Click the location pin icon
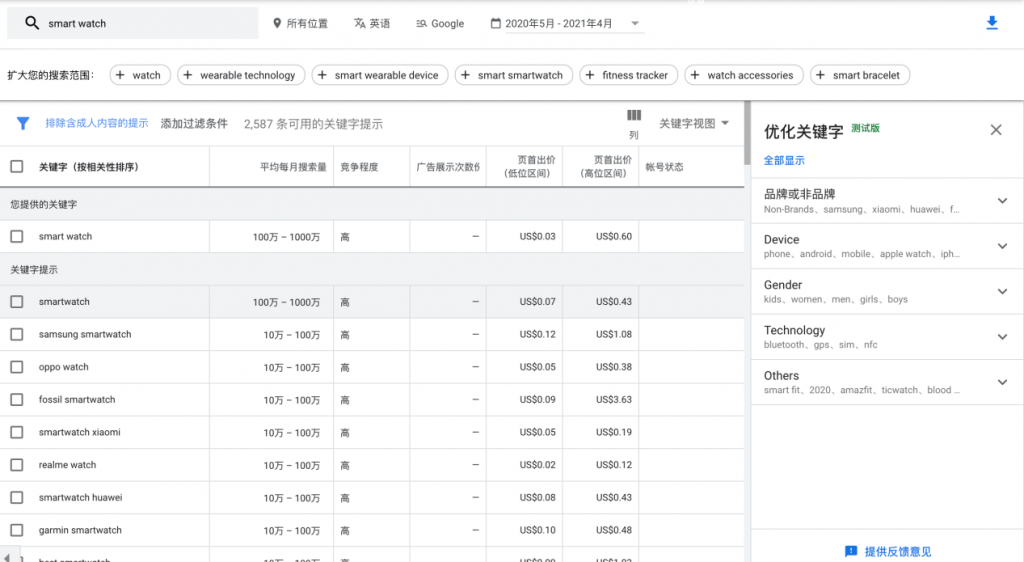The width and height of the screenshot is (1024, 562). (x=277, y=23)
